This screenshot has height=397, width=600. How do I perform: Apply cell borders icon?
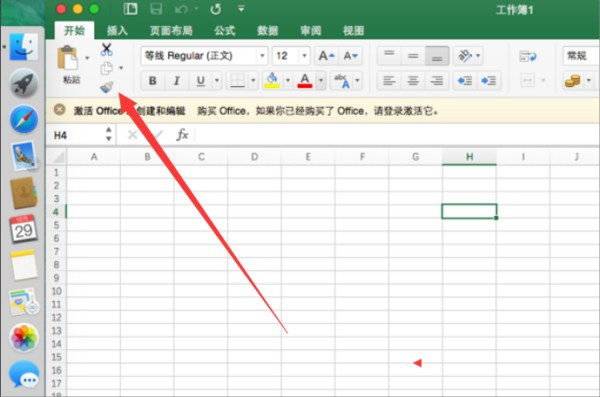click(x=237, y=81)
